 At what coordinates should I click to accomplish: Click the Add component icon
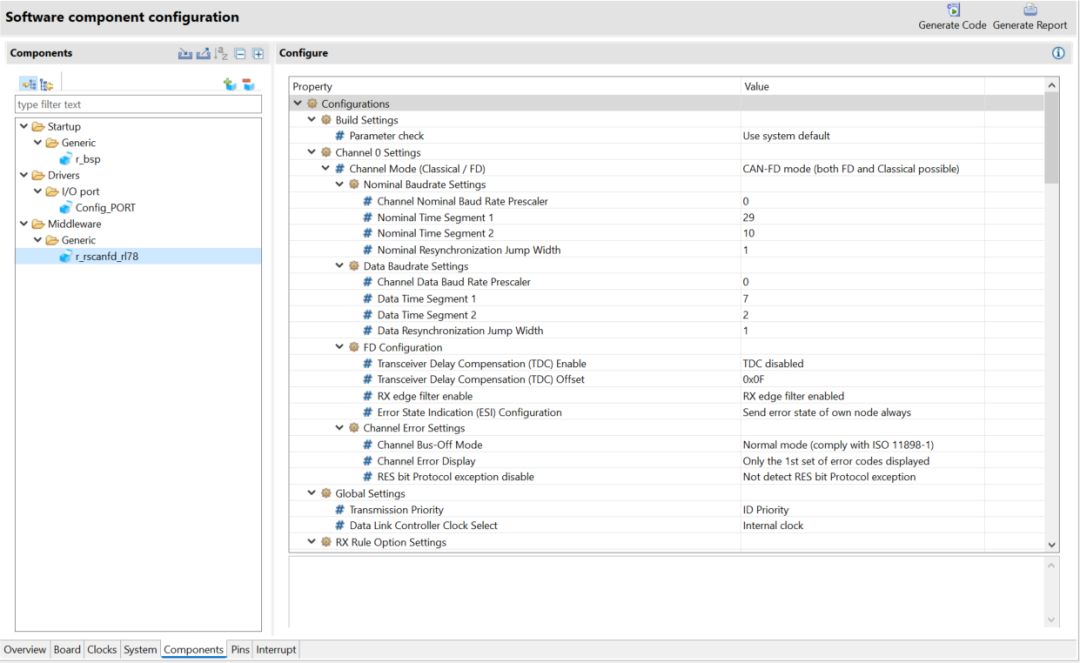click(230, 84)
